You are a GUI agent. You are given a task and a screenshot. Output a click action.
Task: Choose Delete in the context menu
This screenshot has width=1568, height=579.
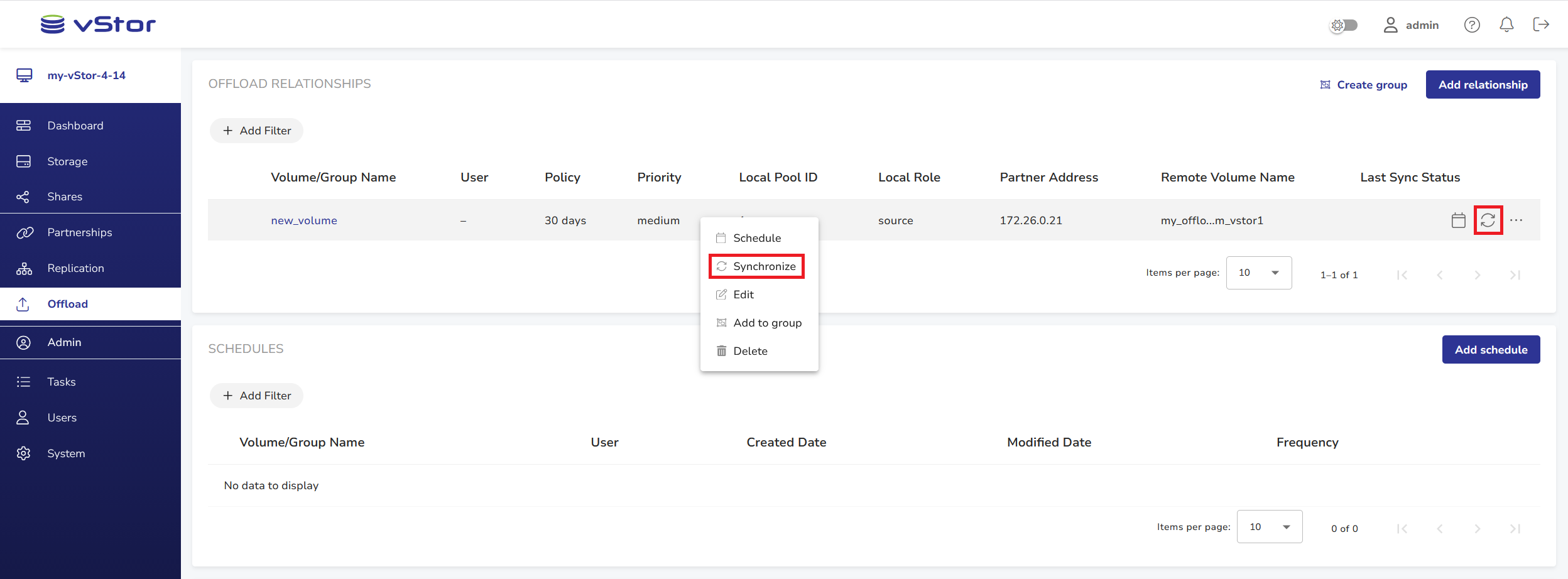(x=749, y=351)
